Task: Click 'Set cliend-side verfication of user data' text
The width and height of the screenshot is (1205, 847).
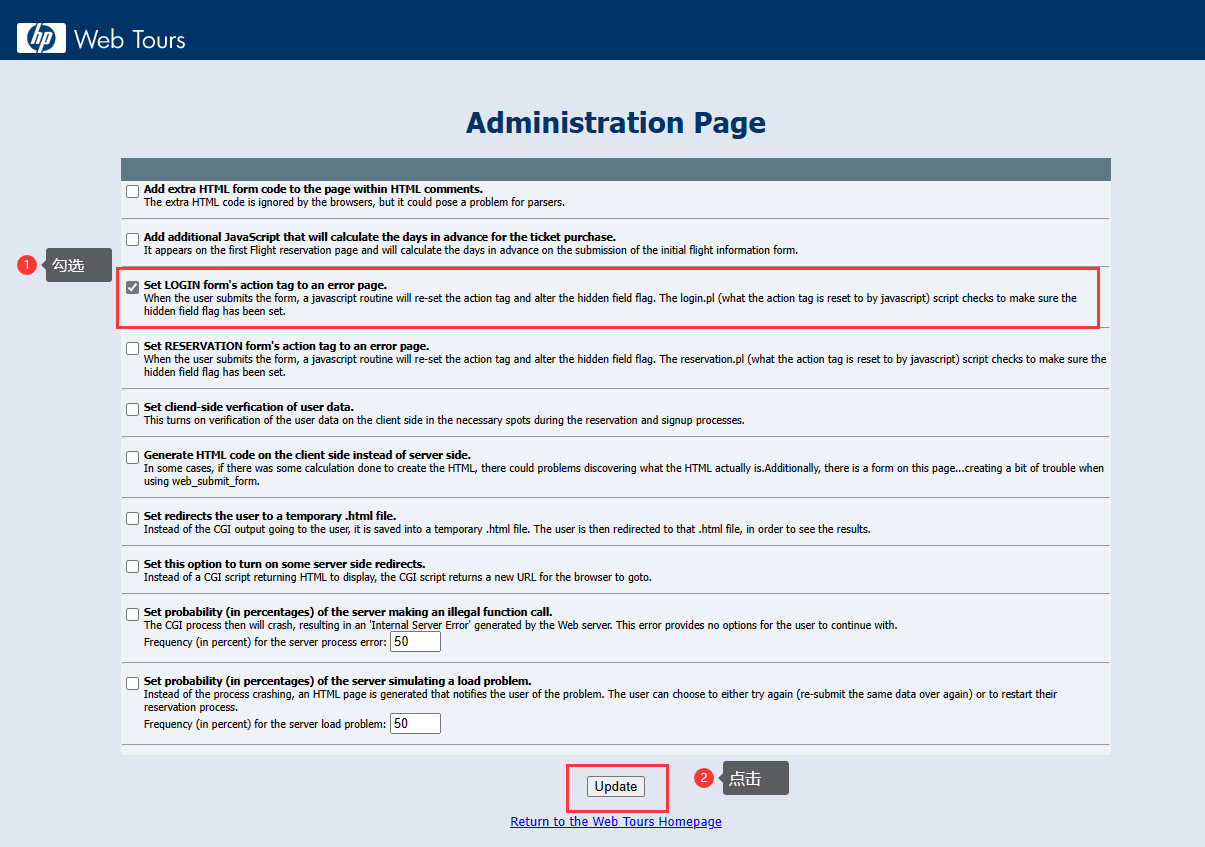Action: point(249,407)
